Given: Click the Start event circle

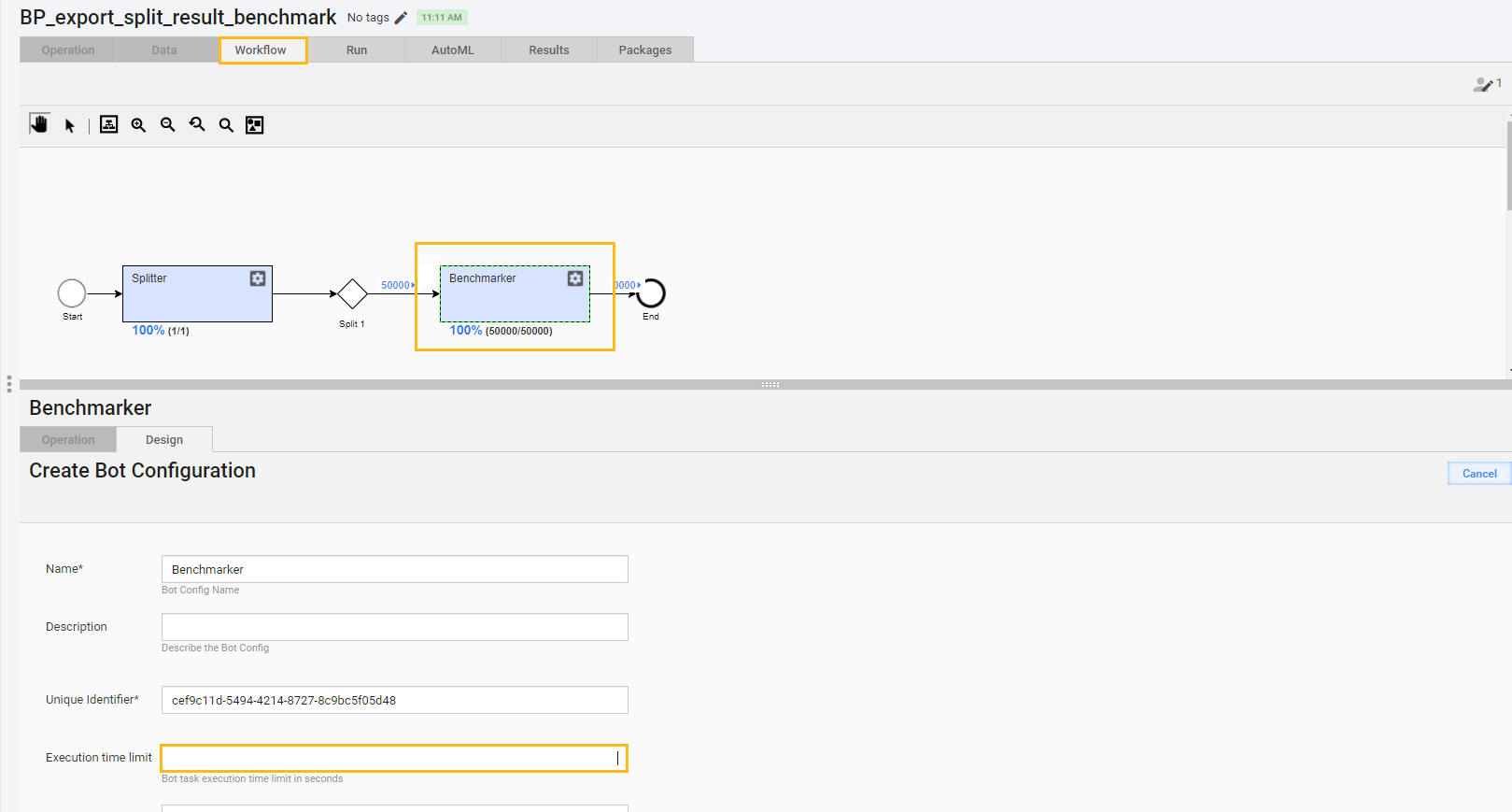Looking at the screenshot, I should (x=72, y=293).
